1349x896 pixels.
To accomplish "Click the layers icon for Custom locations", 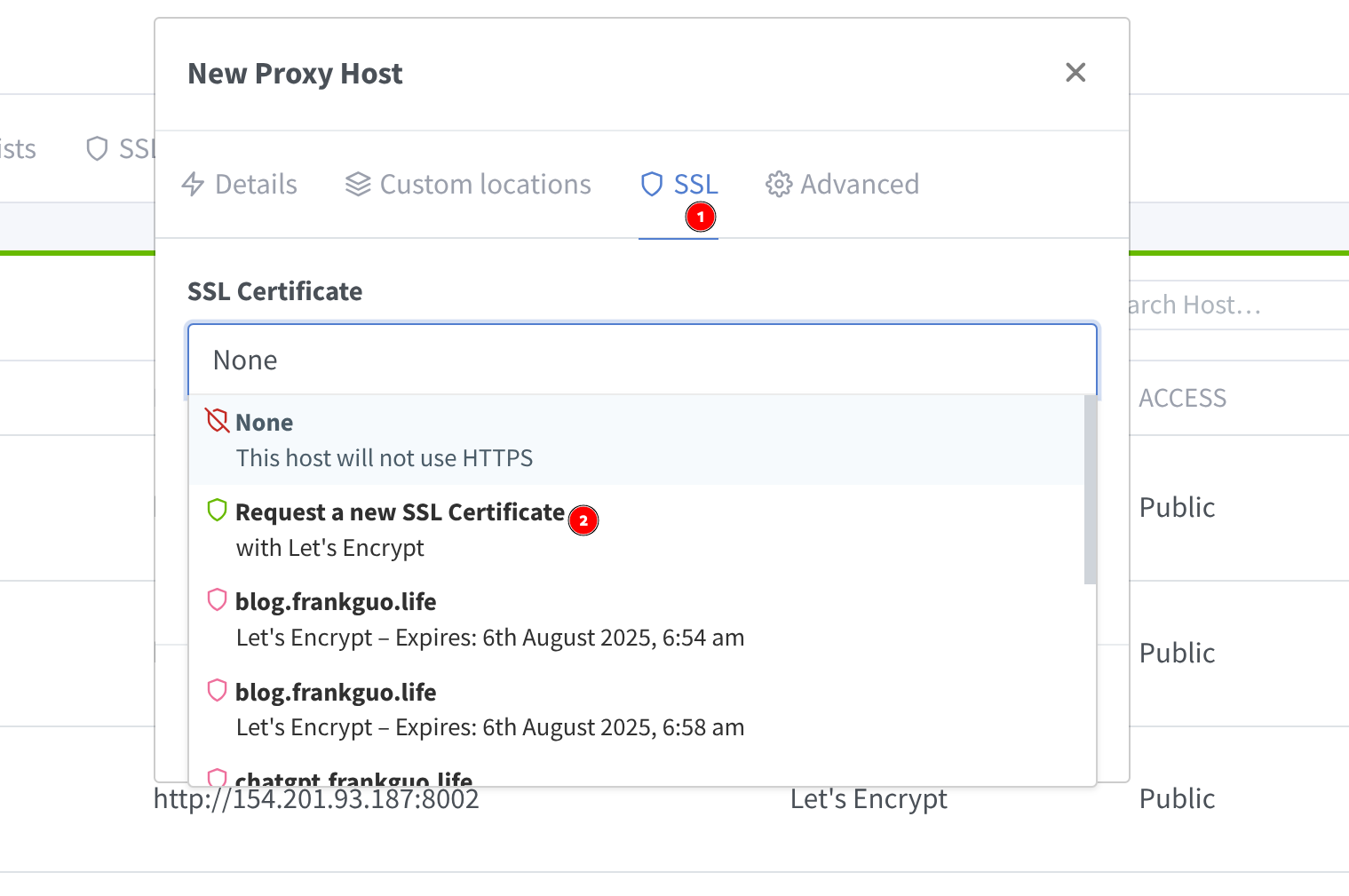I will click(x=358, y=185).
